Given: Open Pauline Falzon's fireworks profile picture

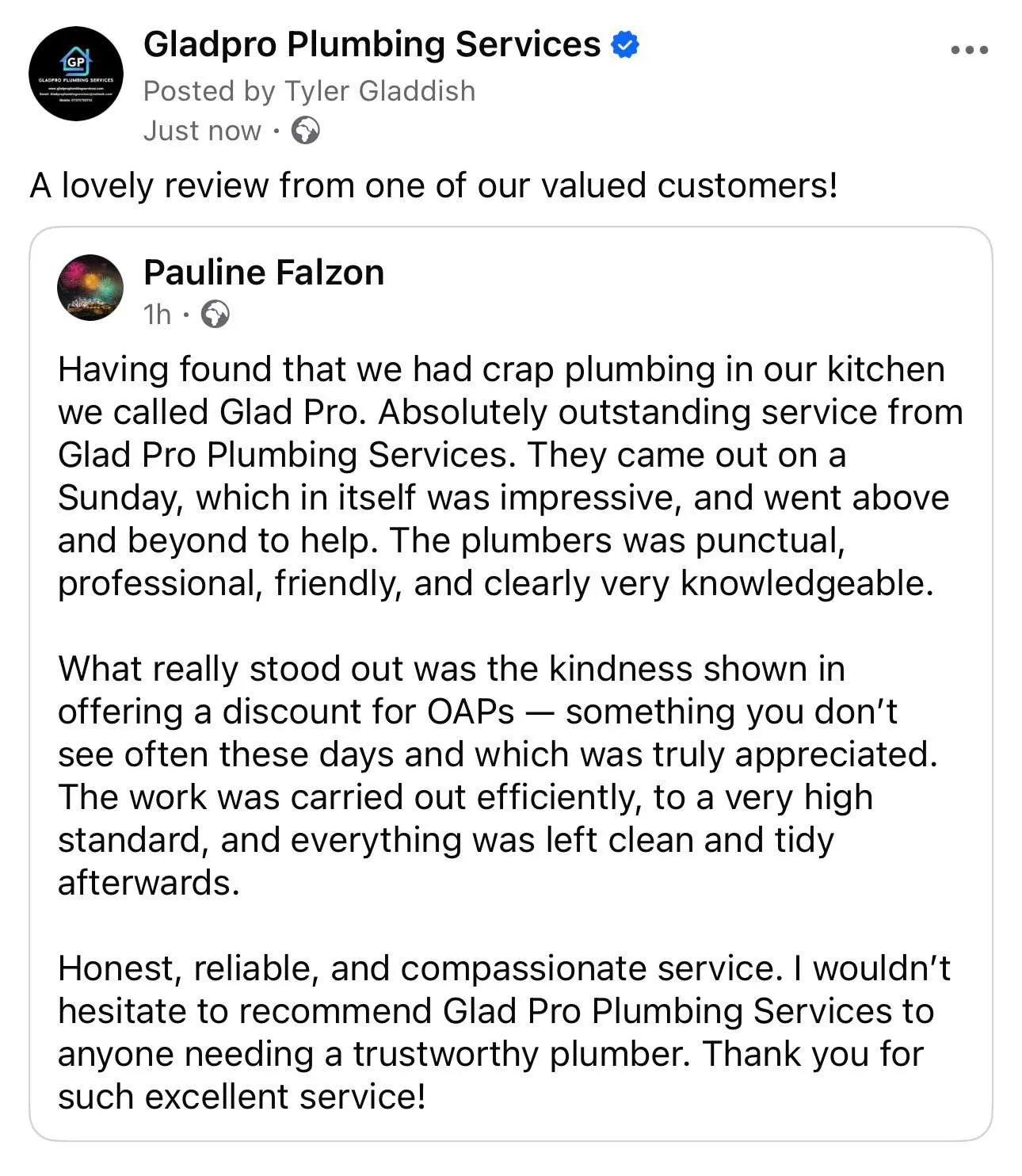Looking at the screenshot, I should (x=90, y=287).
